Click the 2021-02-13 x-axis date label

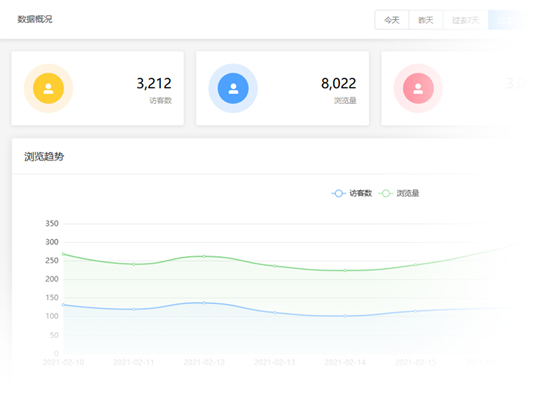[274, 362]
